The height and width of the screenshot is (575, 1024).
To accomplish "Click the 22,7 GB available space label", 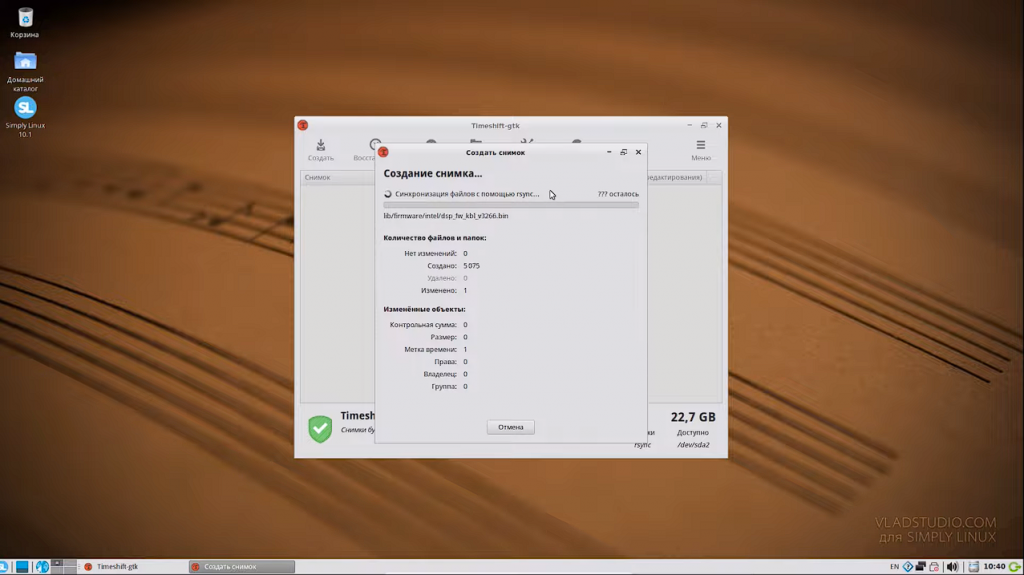I will [x=693, y=417].
